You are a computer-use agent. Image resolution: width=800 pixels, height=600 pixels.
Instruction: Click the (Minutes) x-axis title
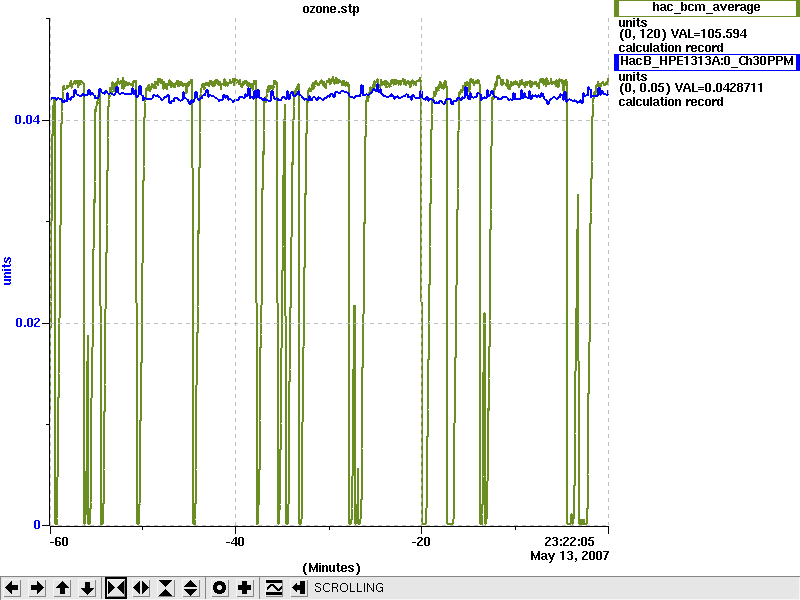(331, 568)
